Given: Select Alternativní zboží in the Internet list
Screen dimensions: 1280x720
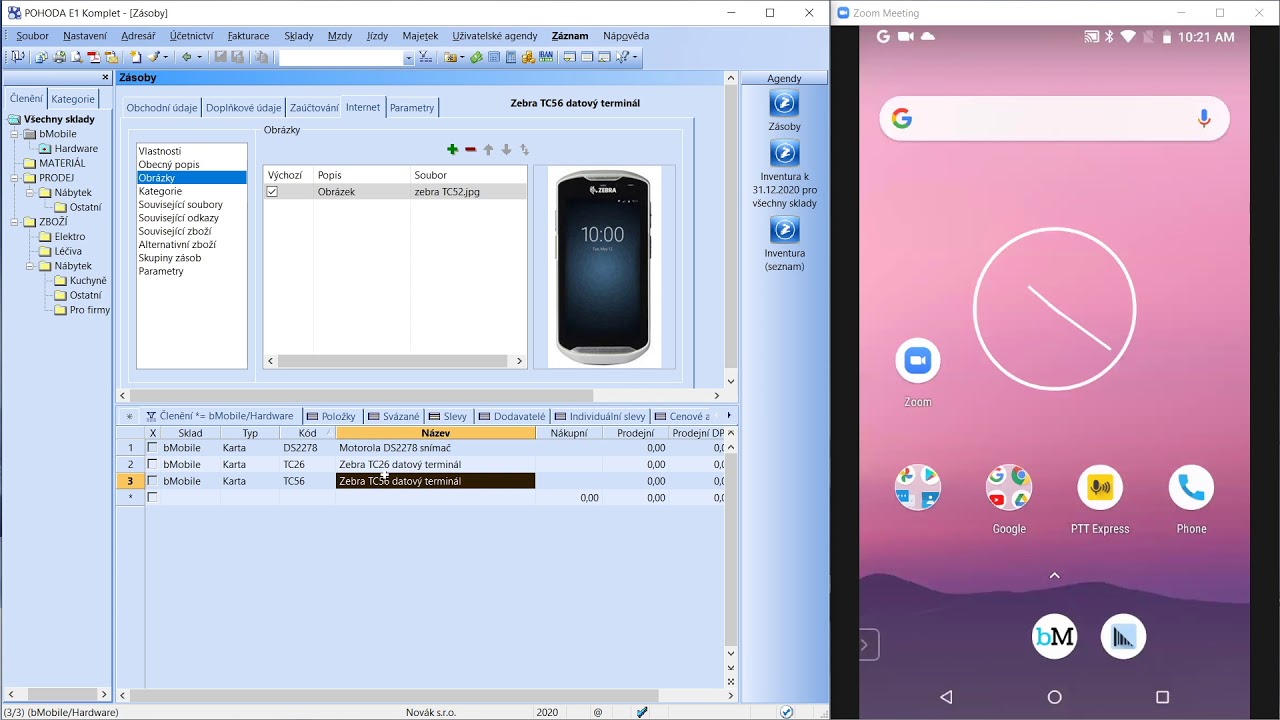Looking at the screenshot, I should click(x=177, y=245).
